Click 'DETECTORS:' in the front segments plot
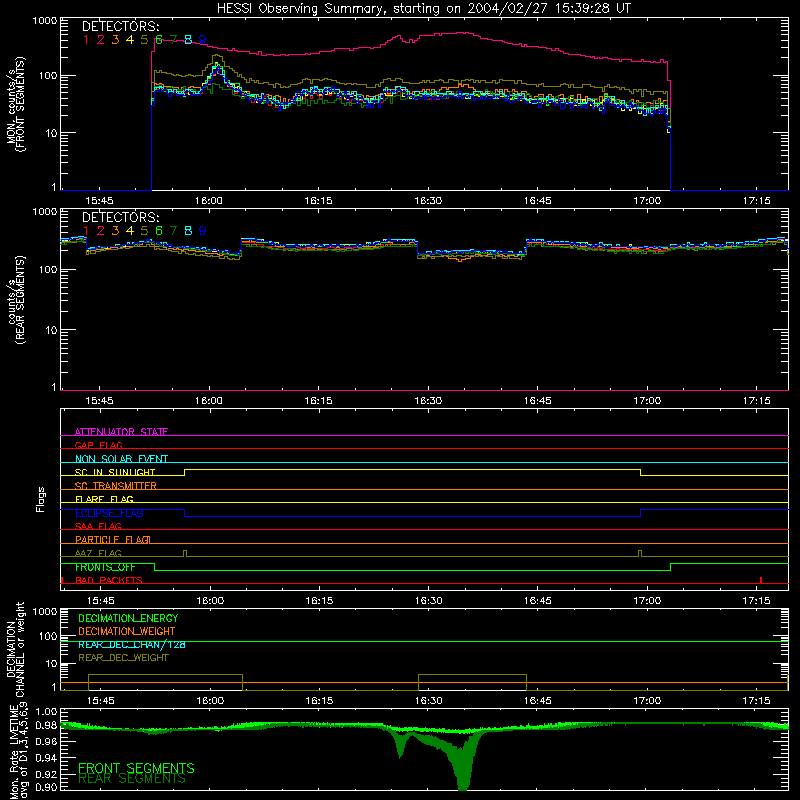Screen dimensions: 800x800 pos(120,26)
